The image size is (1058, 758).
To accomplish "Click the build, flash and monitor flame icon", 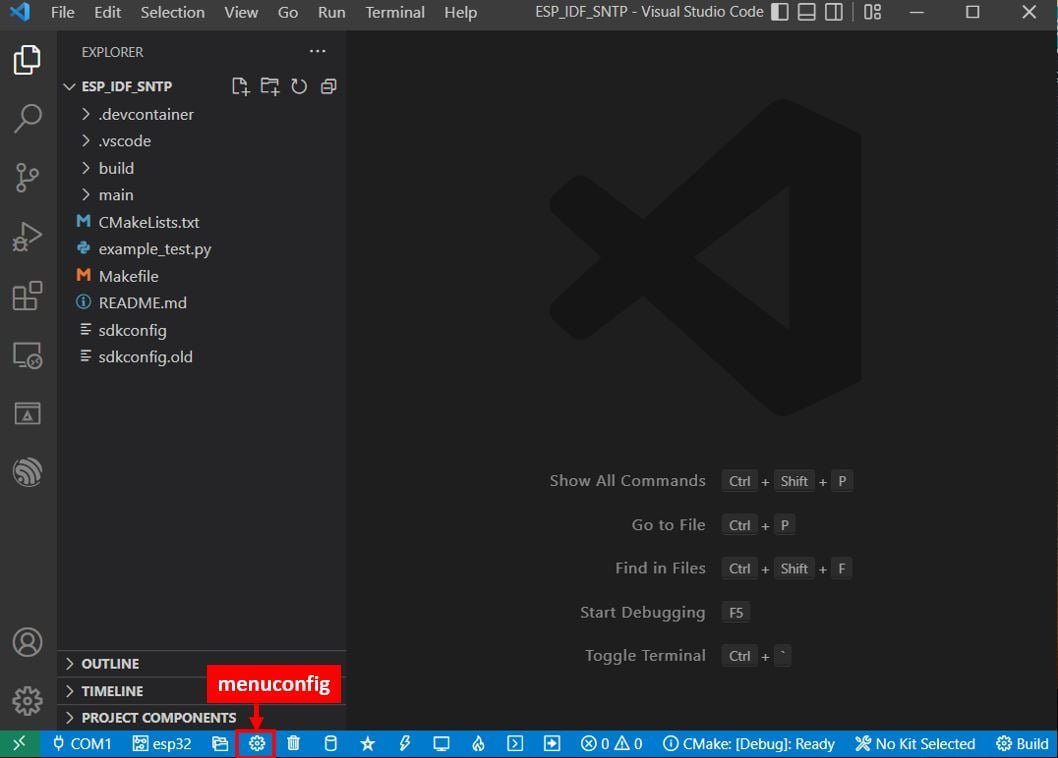I will click(478, 744).
